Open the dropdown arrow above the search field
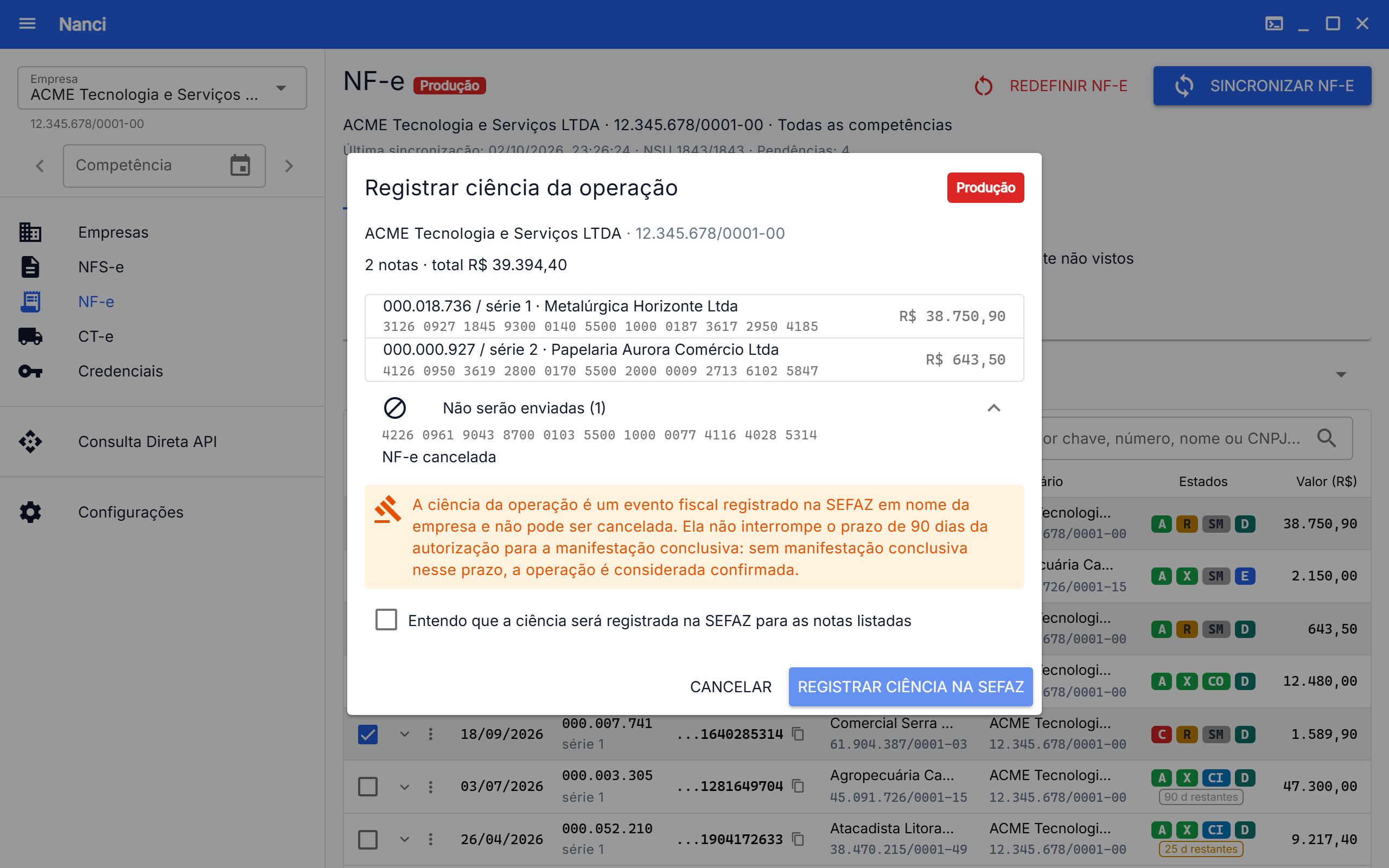Screen dimensions: 1389x868 [1341, 375]
